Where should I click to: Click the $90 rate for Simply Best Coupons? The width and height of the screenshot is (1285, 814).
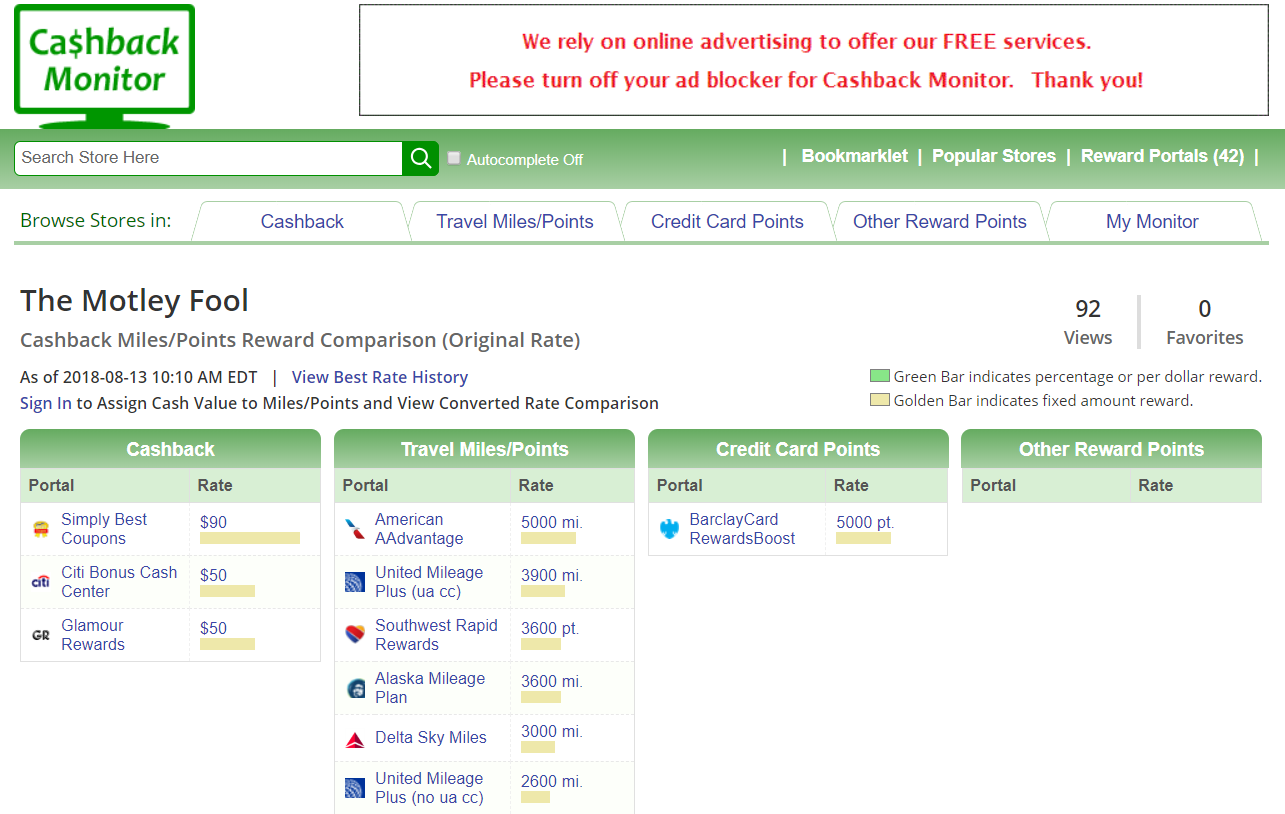(x=213, y=522)
